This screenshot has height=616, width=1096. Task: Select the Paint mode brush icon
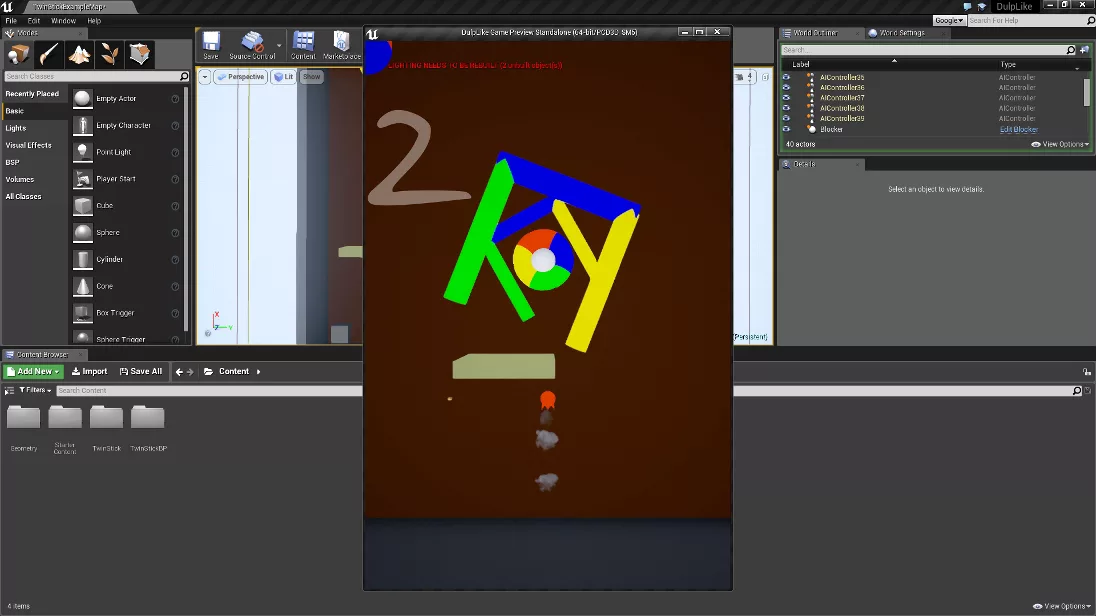click(x=49, y=55)
